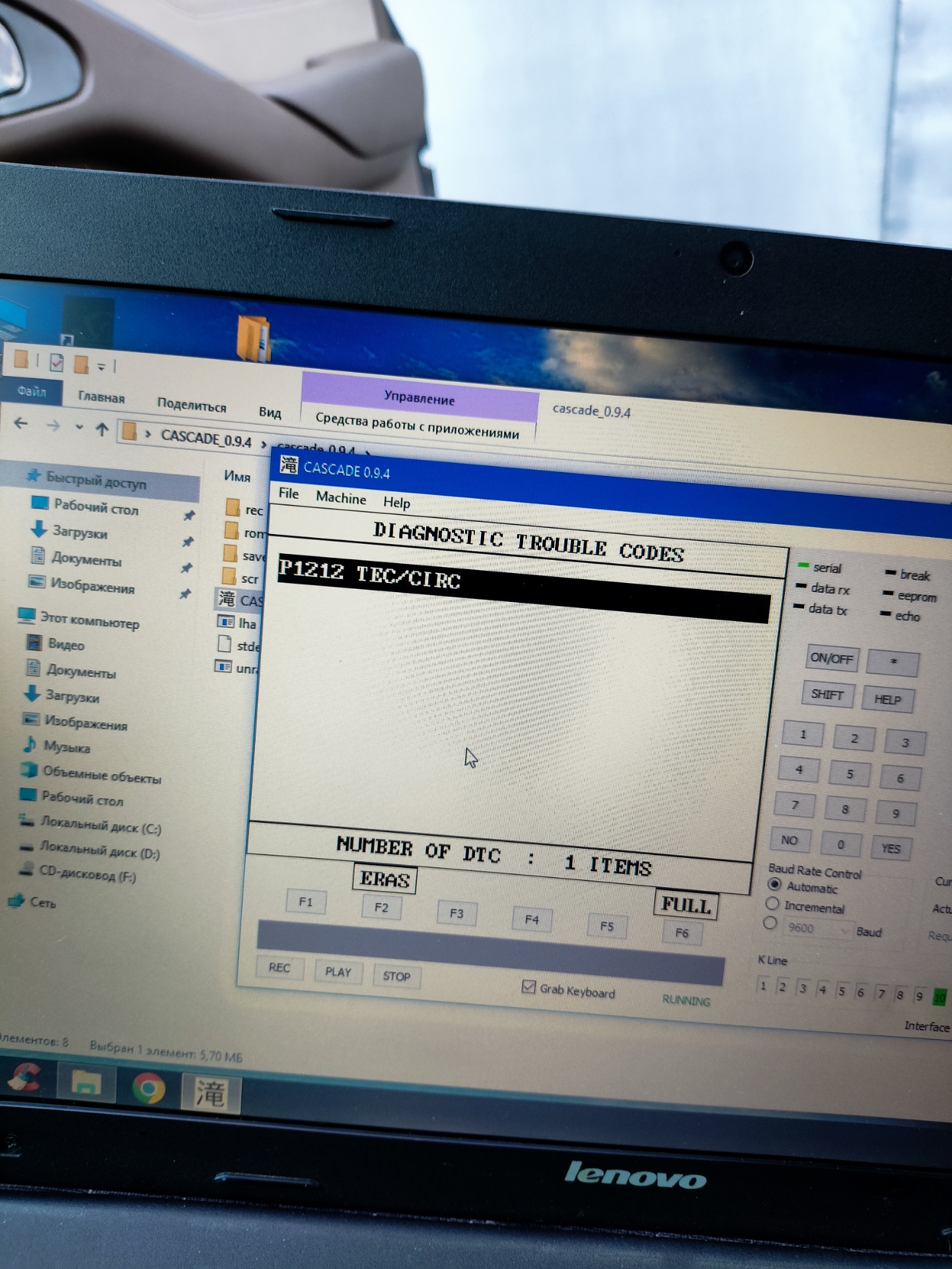Select Incremental baud rate control
The image size is (952, 1269).
pyautogui.click(x=772, y=904)
